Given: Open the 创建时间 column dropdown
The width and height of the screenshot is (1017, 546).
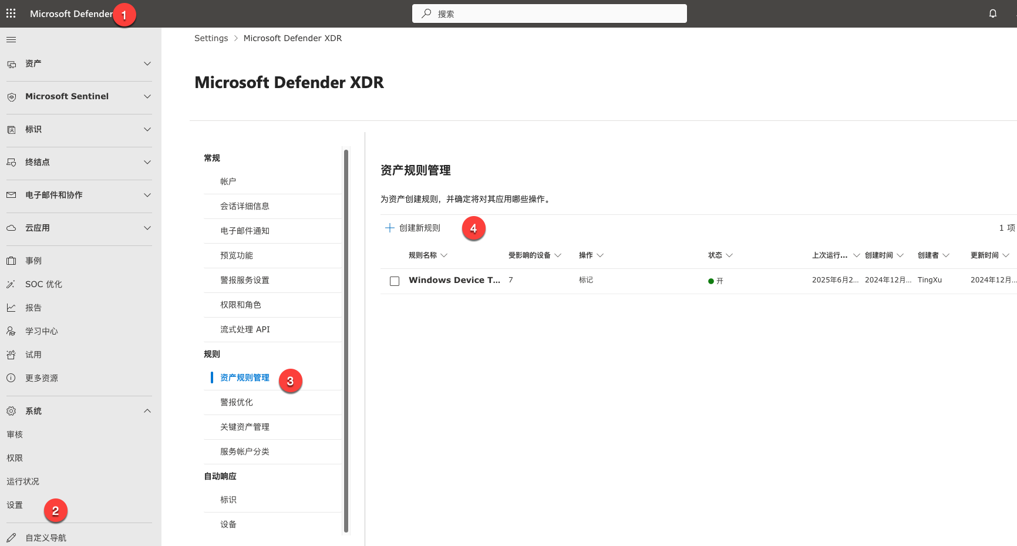Looking at the screenshot, I should pos(900,255).
